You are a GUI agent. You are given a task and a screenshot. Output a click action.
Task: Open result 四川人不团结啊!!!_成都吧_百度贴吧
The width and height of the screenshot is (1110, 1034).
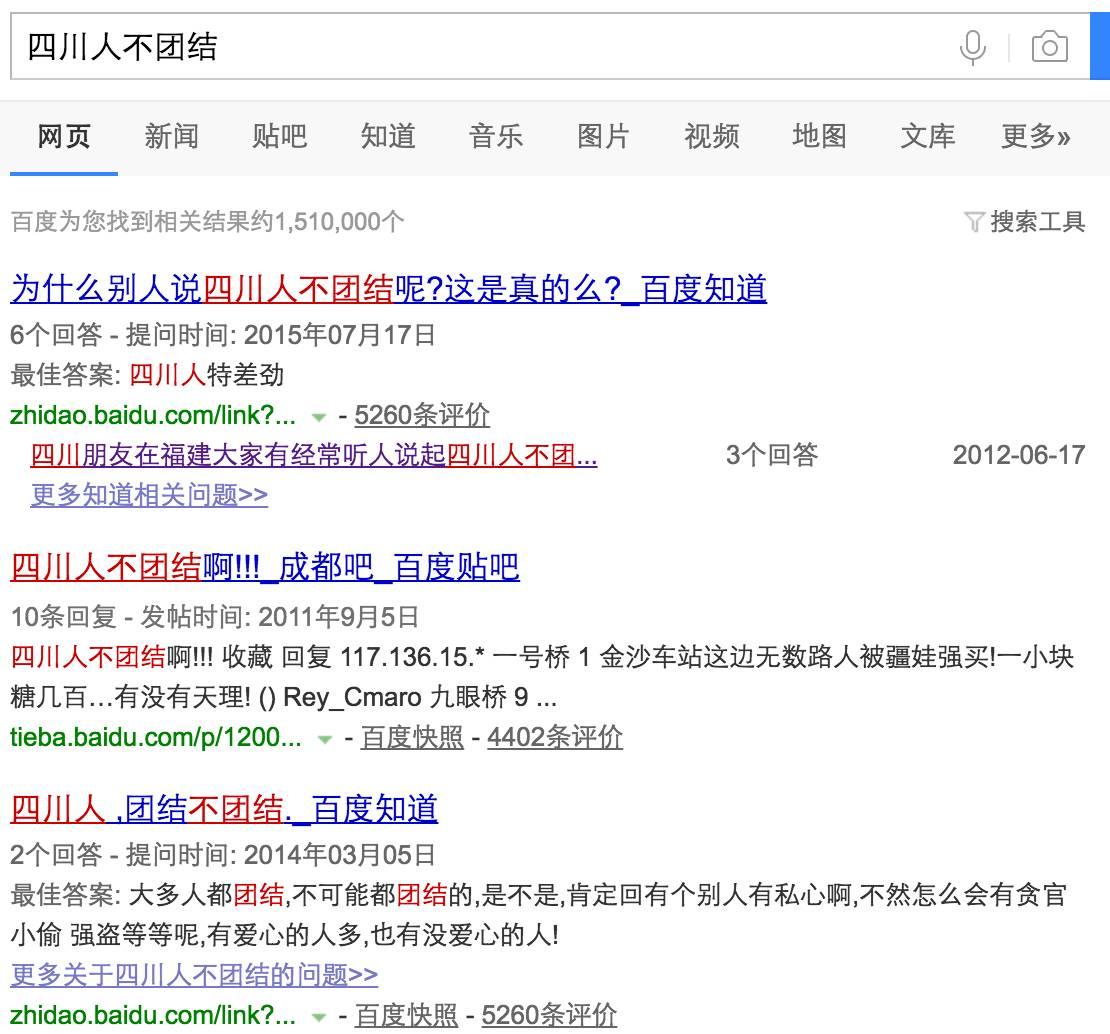(x=265, y=568)
